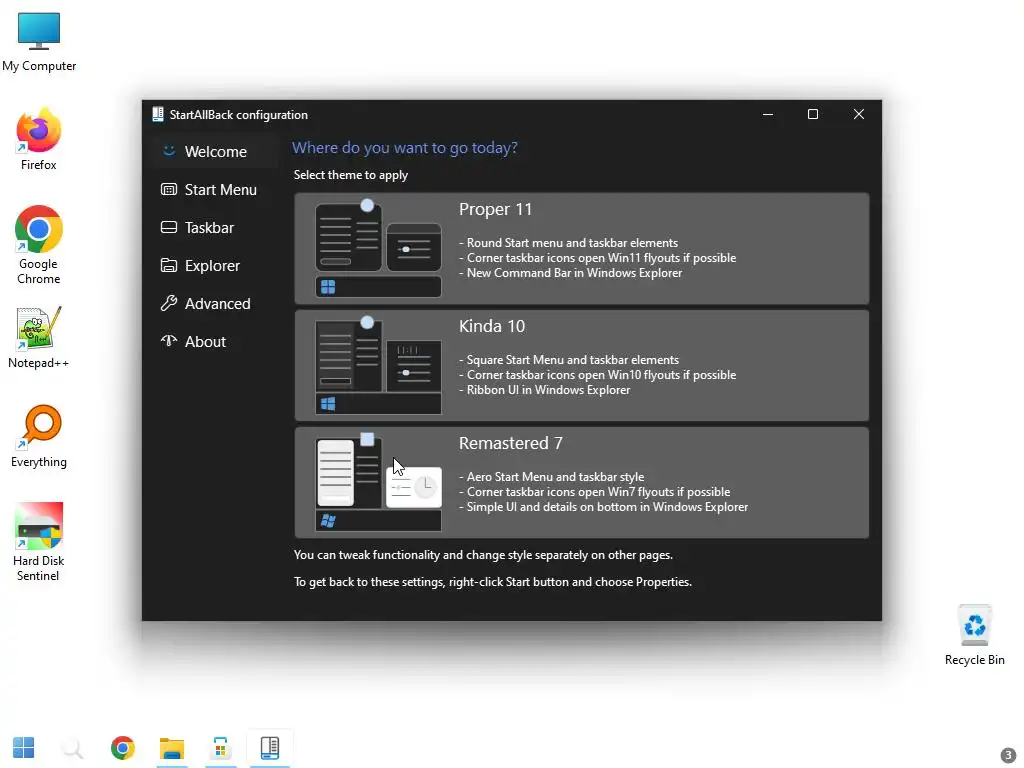Click the Kinda 10 theme preview thumbnail
This screenshot has height=768, width=1024.
coord(378,365)
